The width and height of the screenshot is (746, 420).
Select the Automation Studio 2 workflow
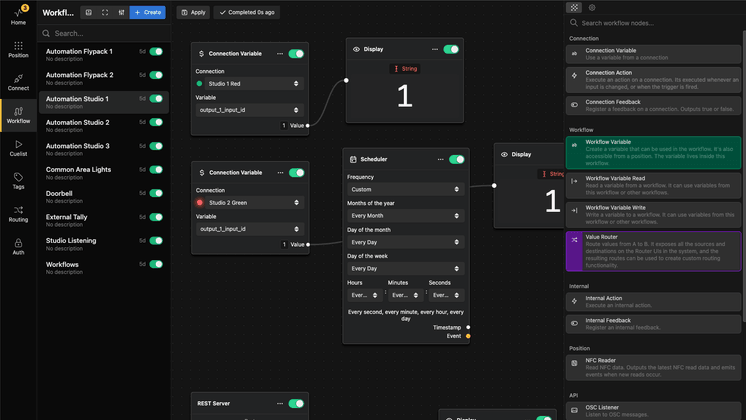(104, 126)
